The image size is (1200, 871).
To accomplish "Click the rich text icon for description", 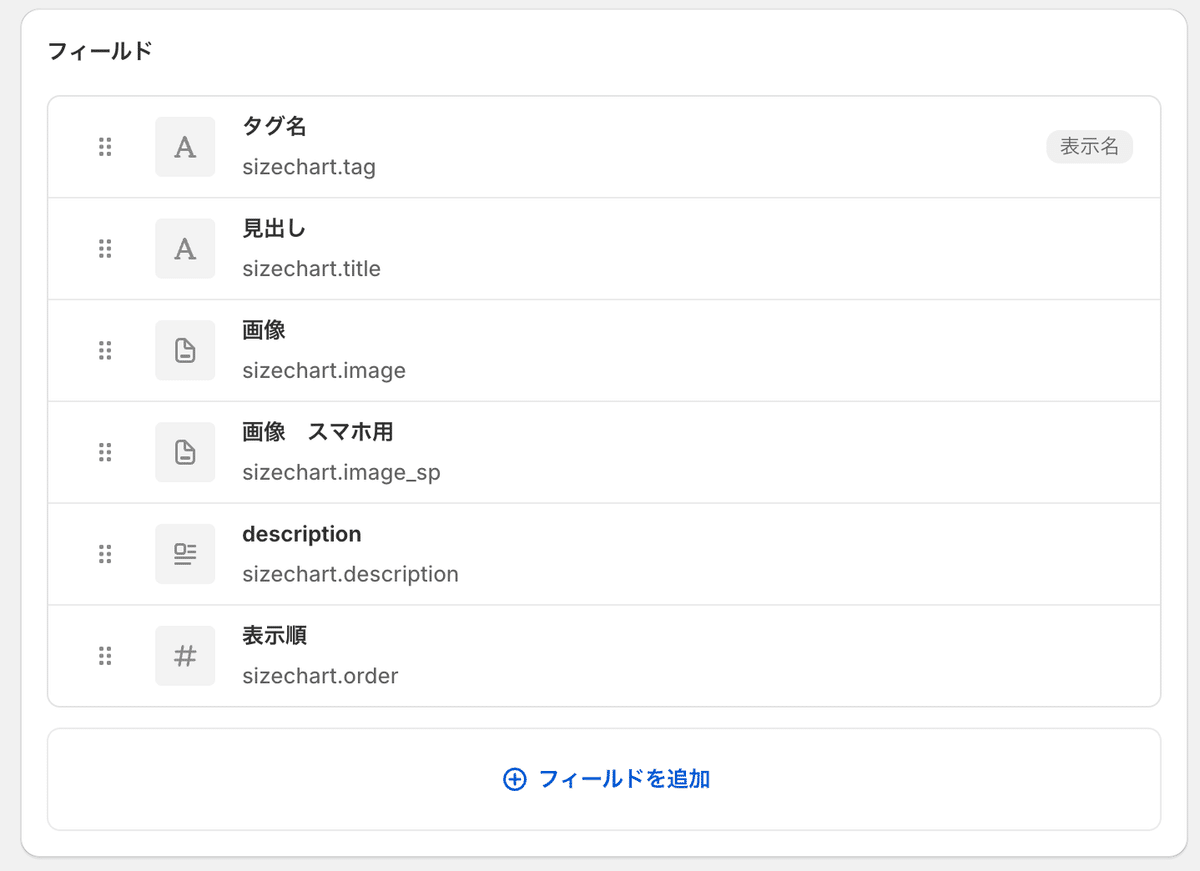I will tap(185, 554).
